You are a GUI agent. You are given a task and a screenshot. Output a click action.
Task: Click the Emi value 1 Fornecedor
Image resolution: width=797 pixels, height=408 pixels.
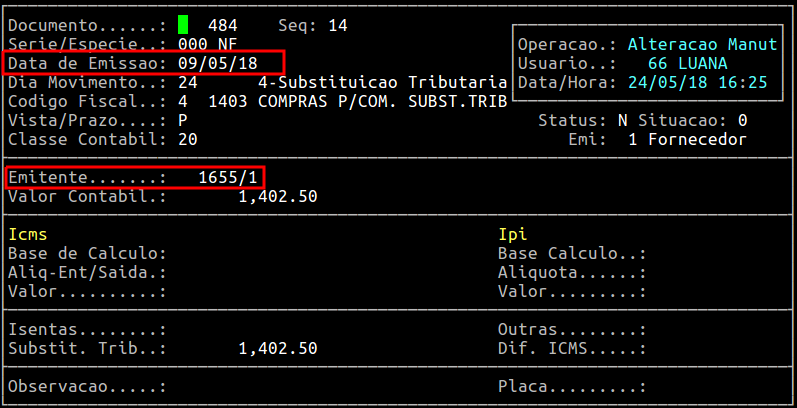point(688,139)
